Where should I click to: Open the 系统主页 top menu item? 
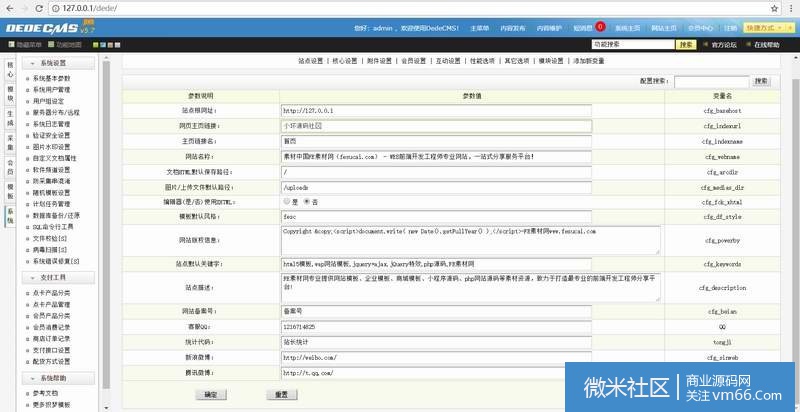[628, 29]
